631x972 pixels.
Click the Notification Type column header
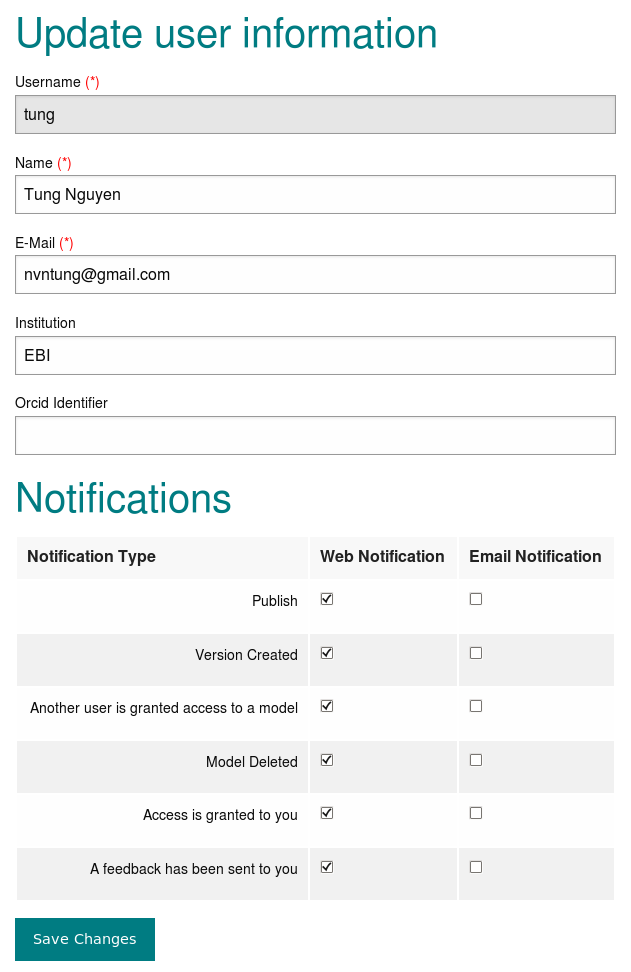click(91, 557)
